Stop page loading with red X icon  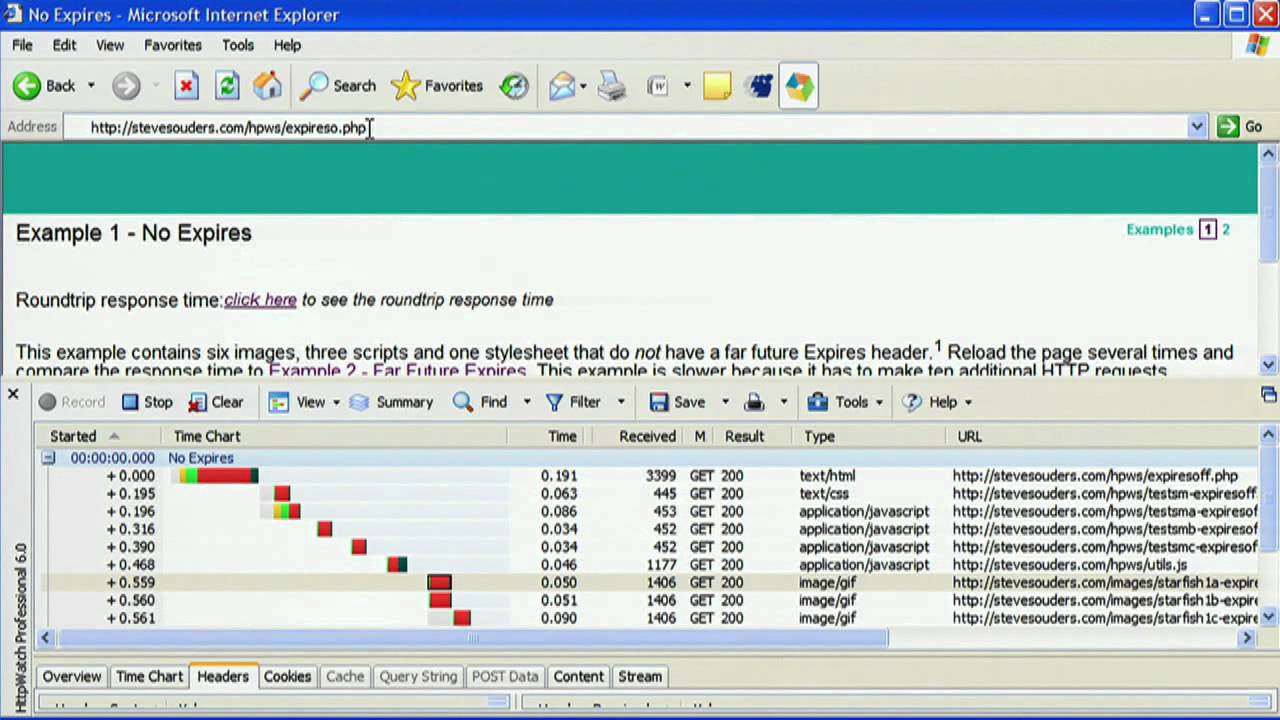[x=186, y=86]
